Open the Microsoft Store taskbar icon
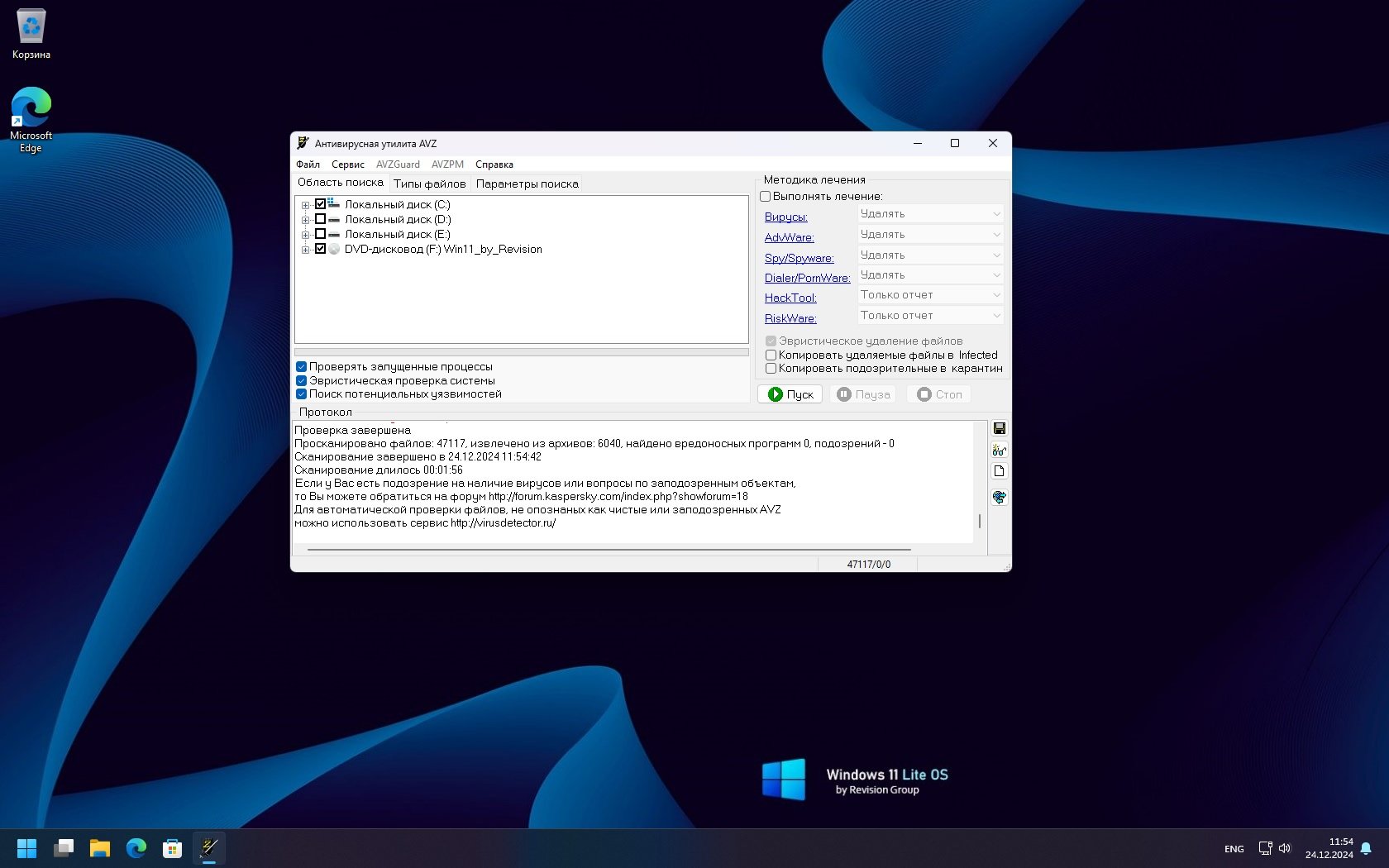The image size is (1389, 868). 172,847
